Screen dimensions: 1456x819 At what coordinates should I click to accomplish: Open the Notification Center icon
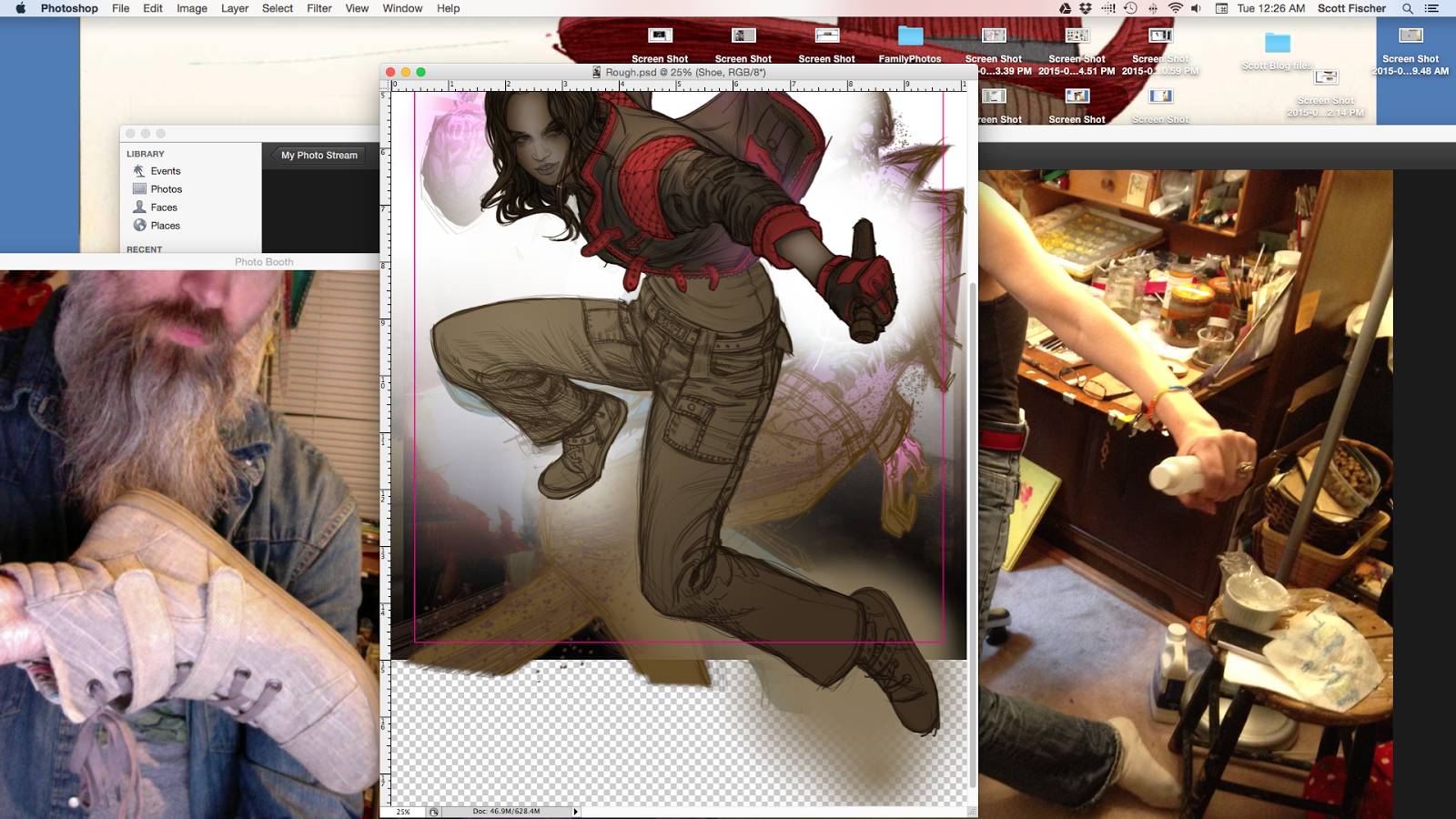pyautogui.click(x=1431, y=8)
